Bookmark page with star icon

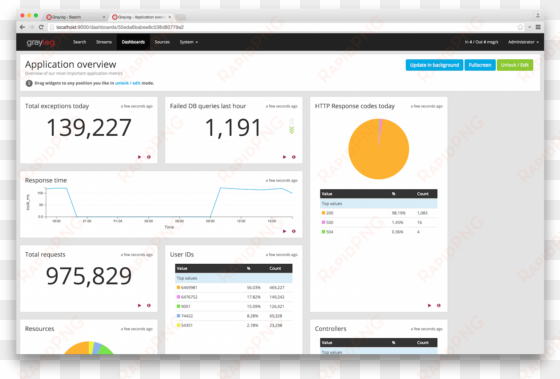[x=520, y=27]
